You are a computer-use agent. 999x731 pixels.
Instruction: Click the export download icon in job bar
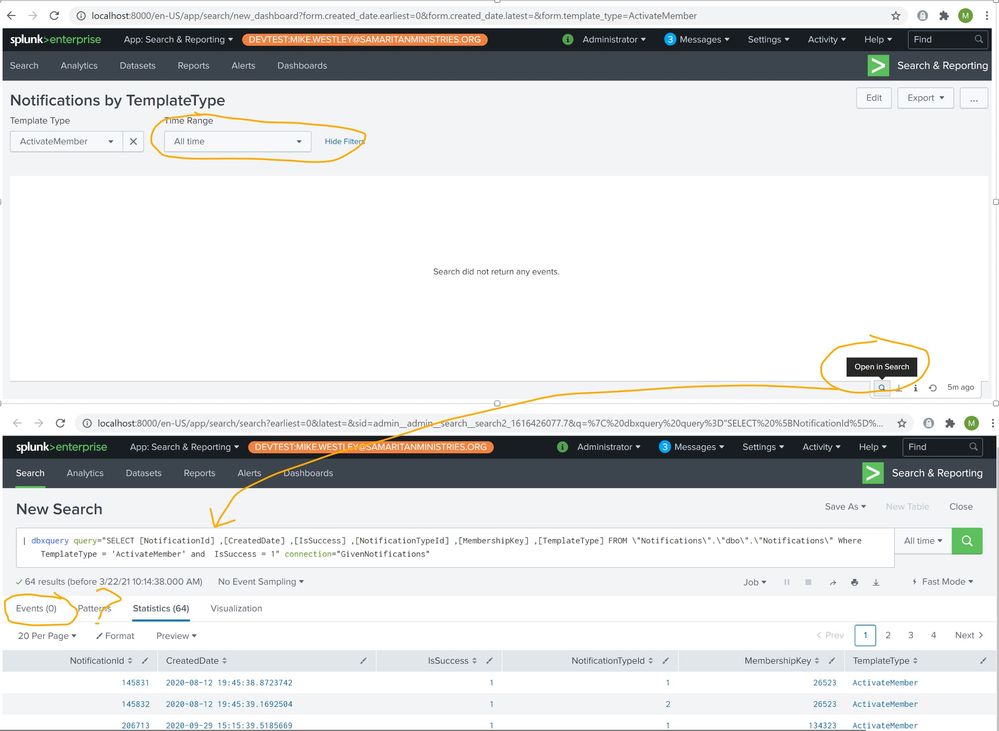point(876,582)
